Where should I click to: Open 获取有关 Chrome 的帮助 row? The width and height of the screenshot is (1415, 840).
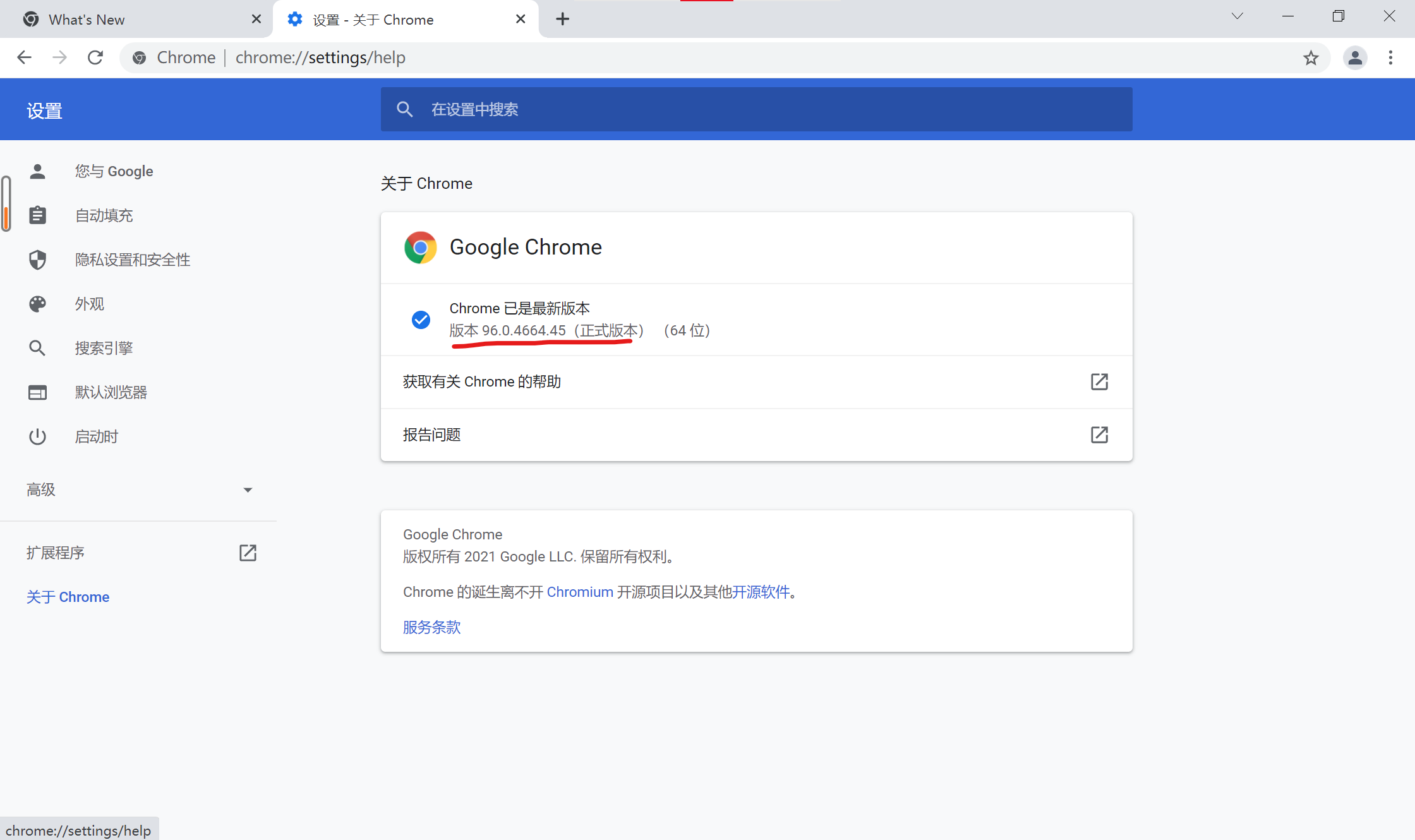[756, 381]
